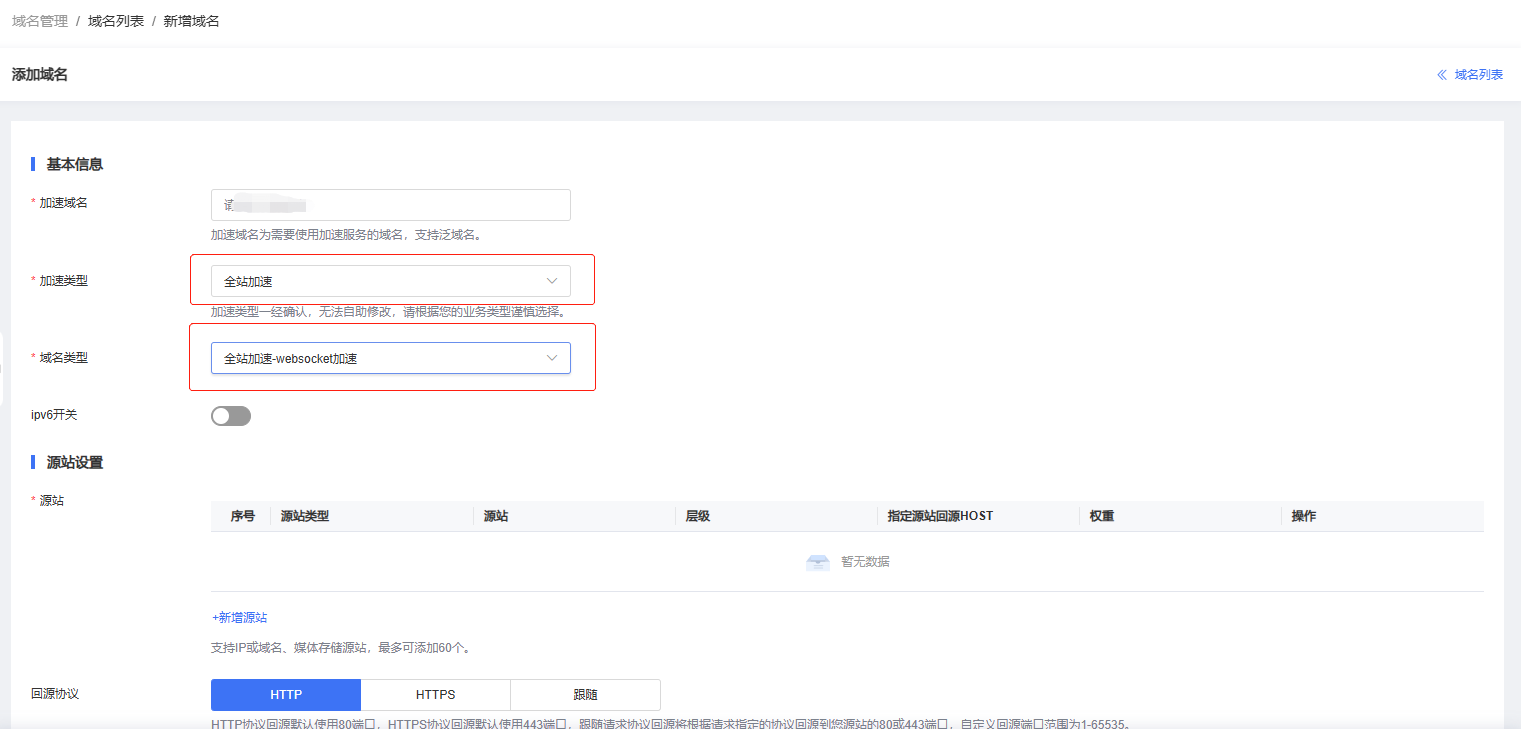Click the 回源协议 field label
This screenshot has width=1521, height=730.
(x=55, y=694)
